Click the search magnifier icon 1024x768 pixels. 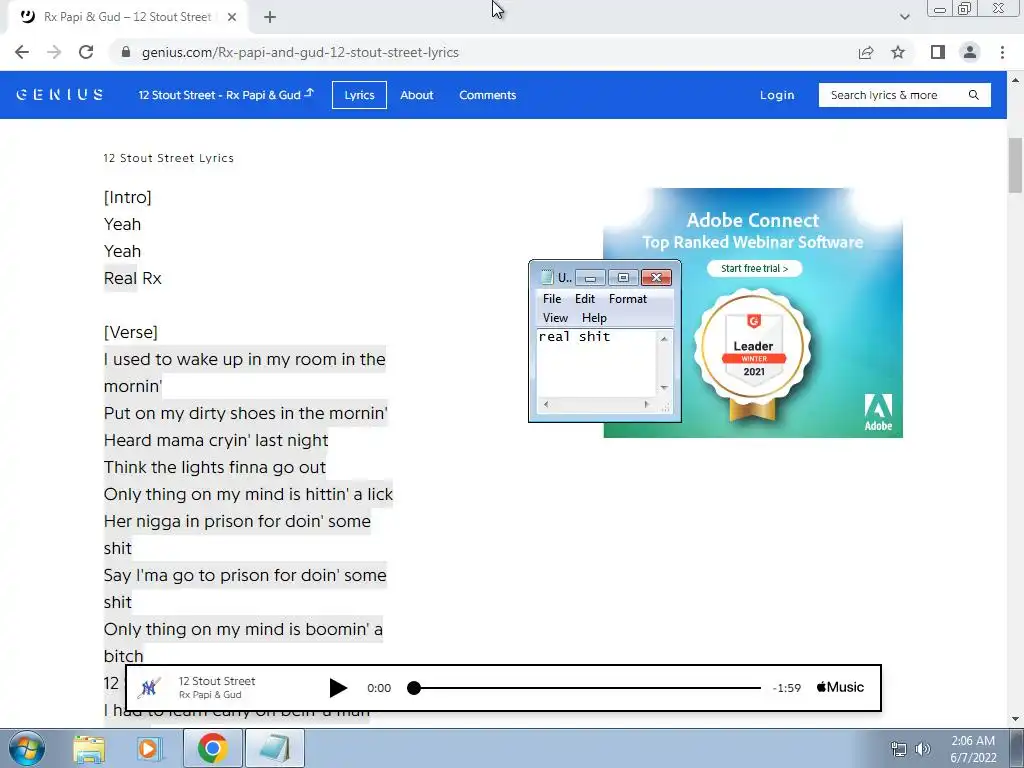[974, 95]
